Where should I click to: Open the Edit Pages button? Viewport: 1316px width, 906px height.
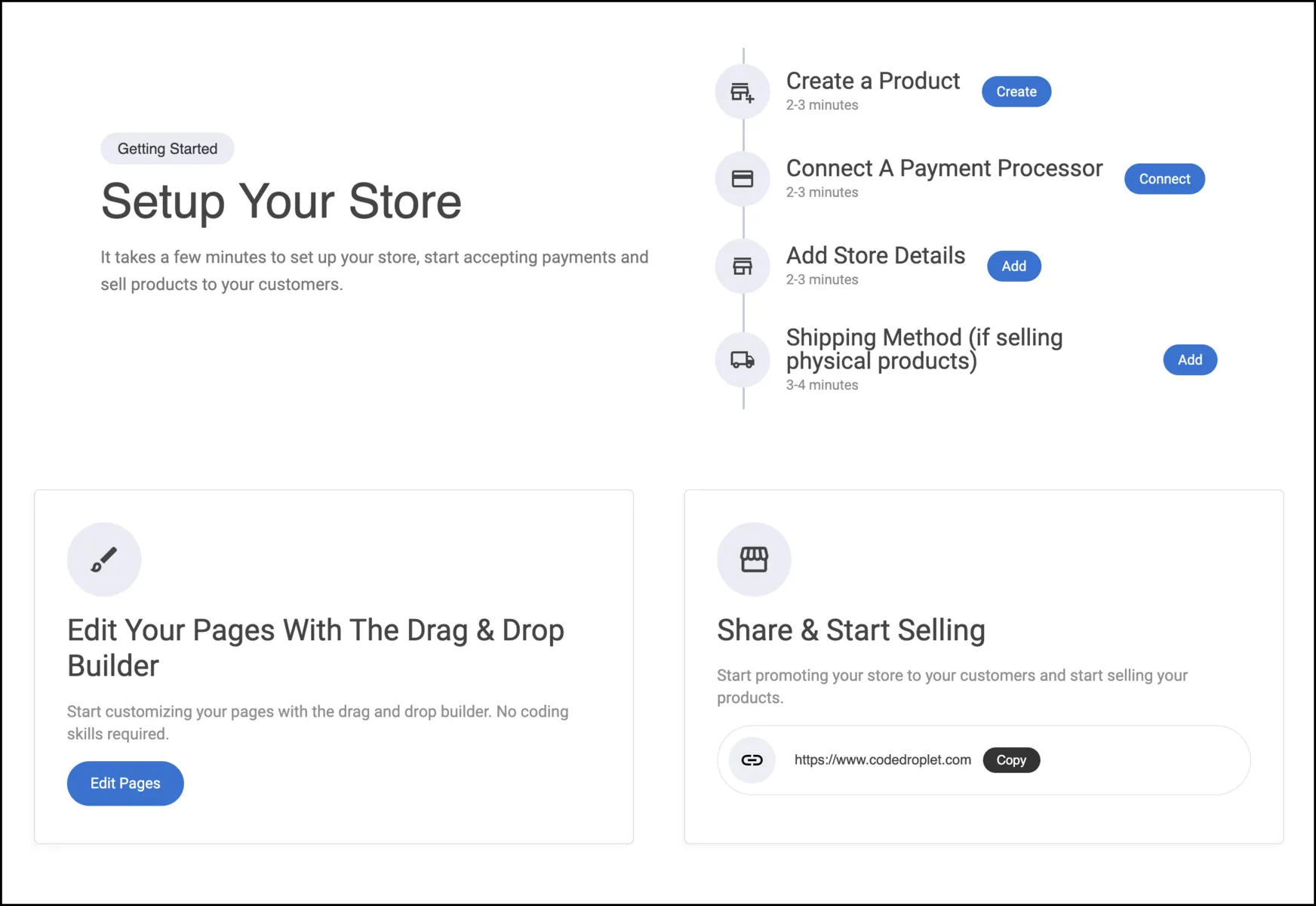(125, 784)
